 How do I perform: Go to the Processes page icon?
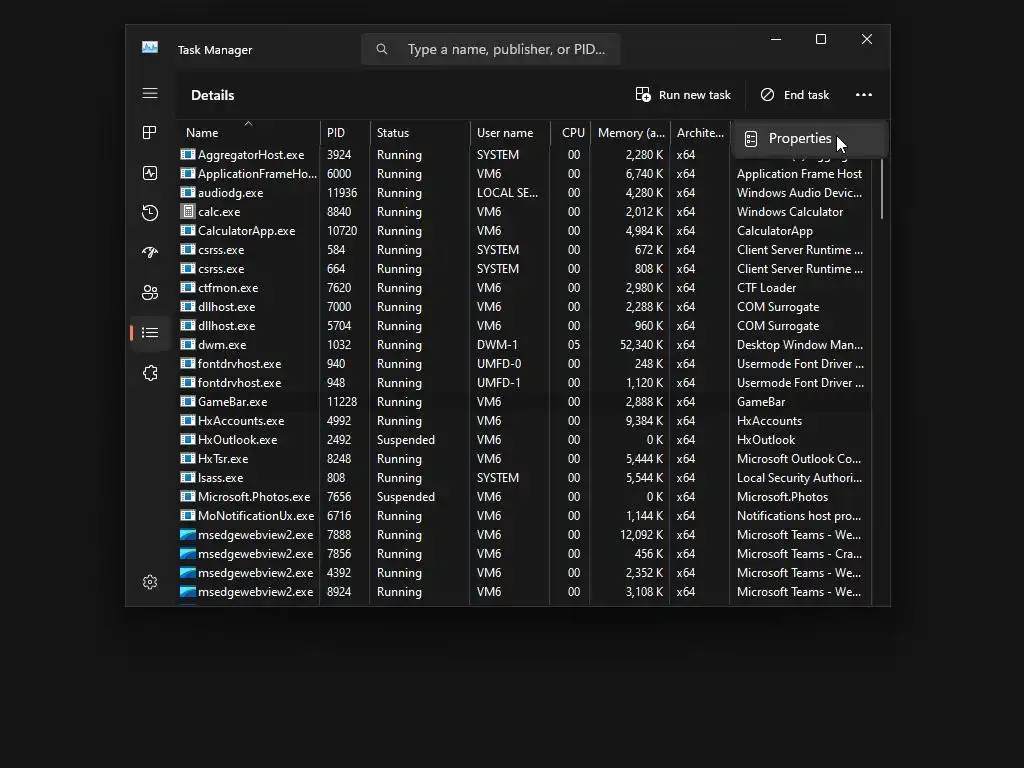click(x=150, y=133)
